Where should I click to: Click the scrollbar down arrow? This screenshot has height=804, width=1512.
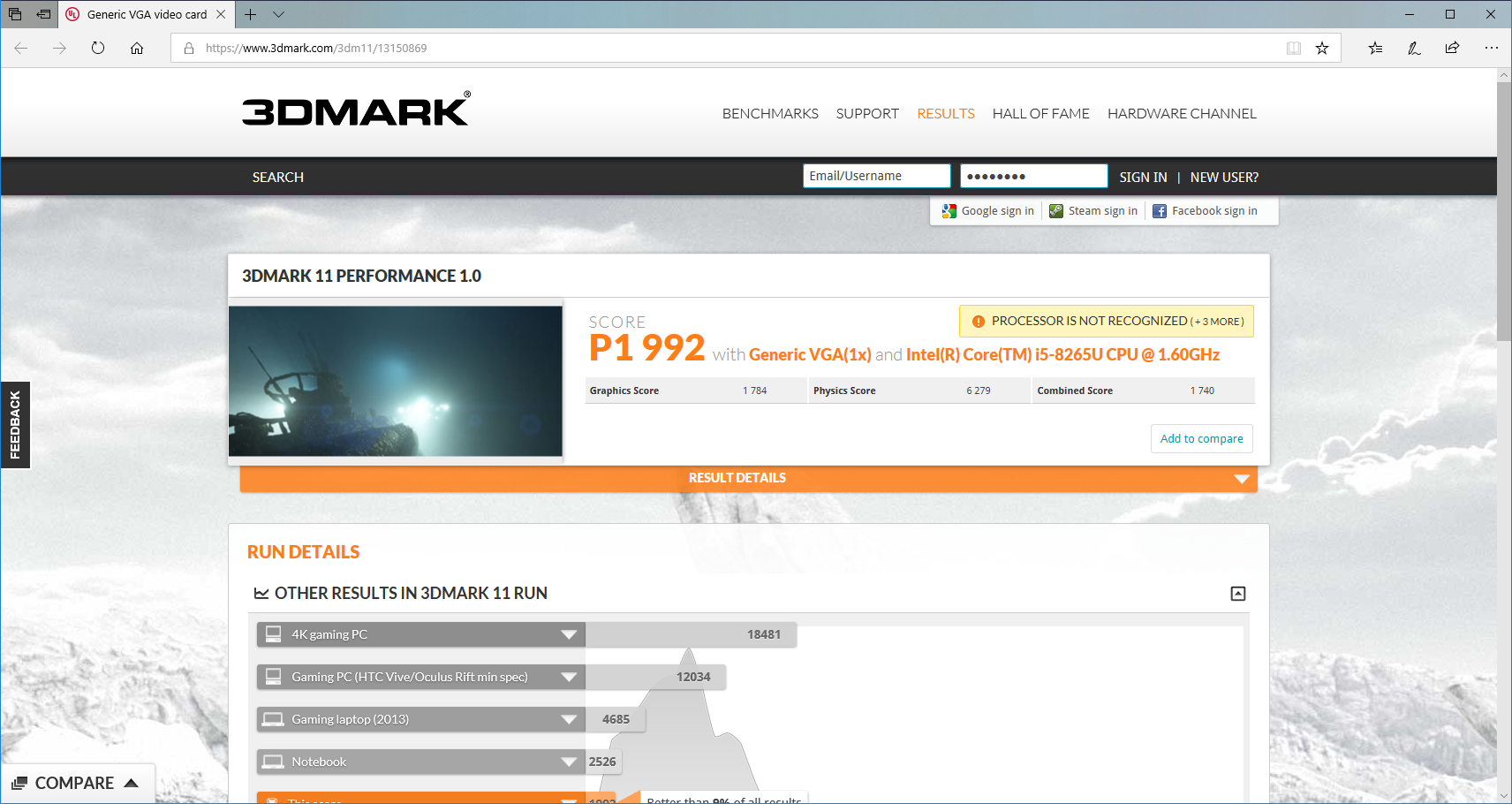[x=1504, y=796]
